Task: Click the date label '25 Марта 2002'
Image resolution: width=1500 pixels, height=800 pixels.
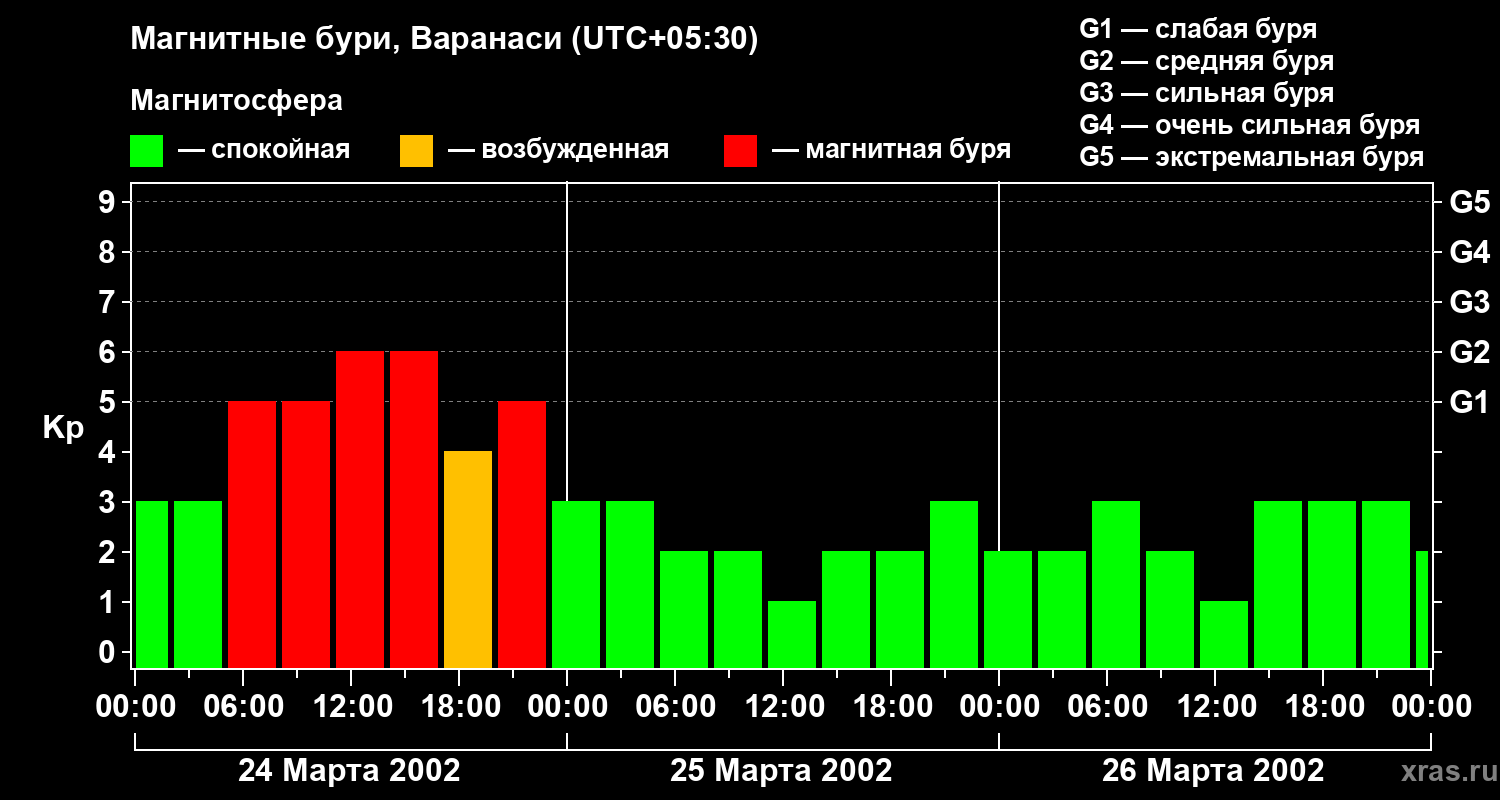Action: coord(781,770)
